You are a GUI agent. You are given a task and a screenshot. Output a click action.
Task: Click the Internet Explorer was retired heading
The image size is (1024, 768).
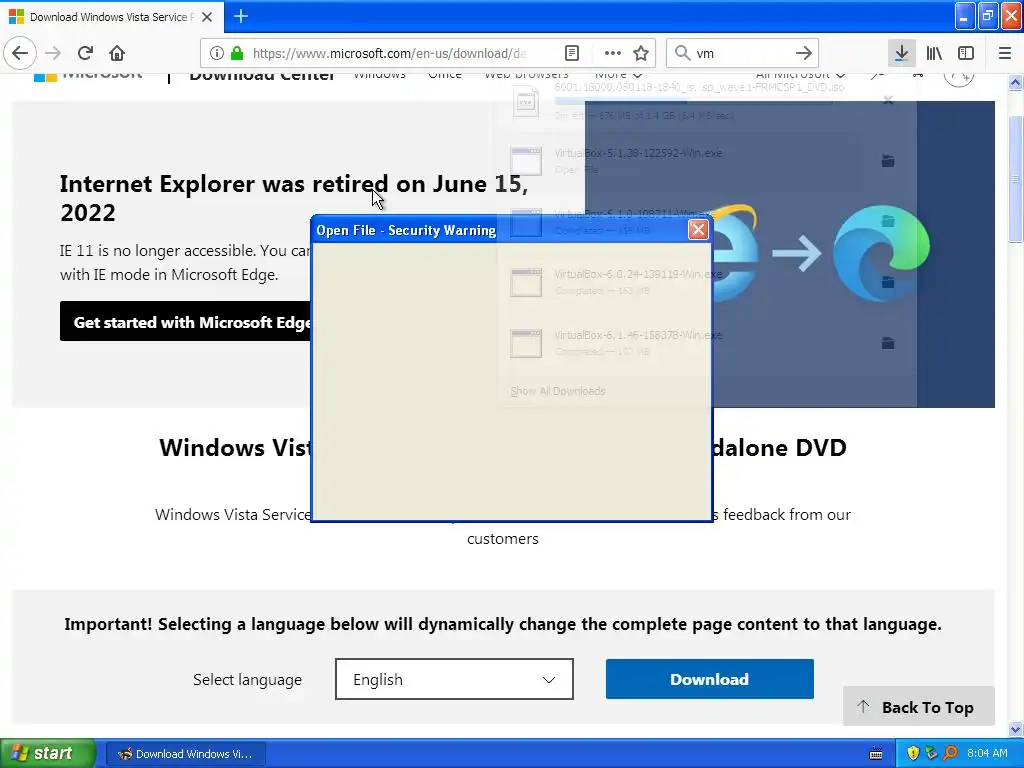coord(294,198)
